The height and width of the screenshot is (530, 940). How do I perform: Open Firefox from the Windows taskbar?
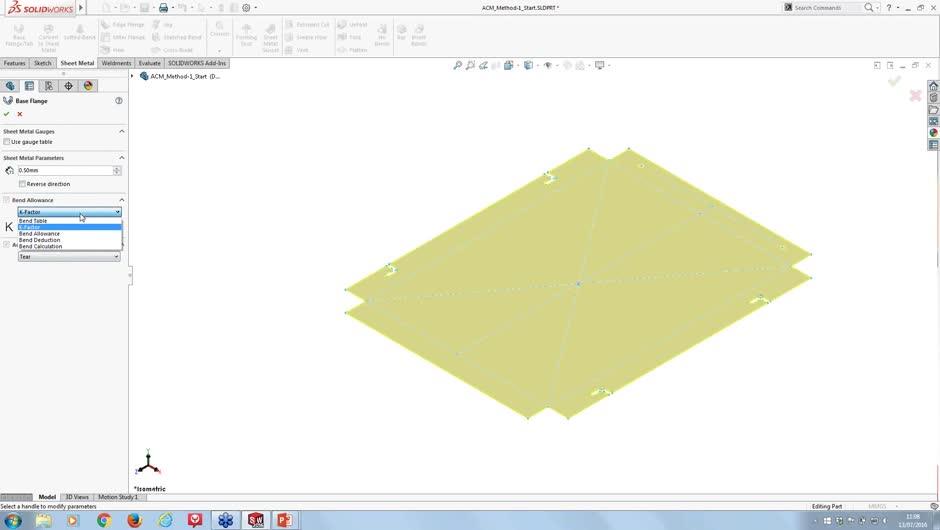[x=134, y=520]
